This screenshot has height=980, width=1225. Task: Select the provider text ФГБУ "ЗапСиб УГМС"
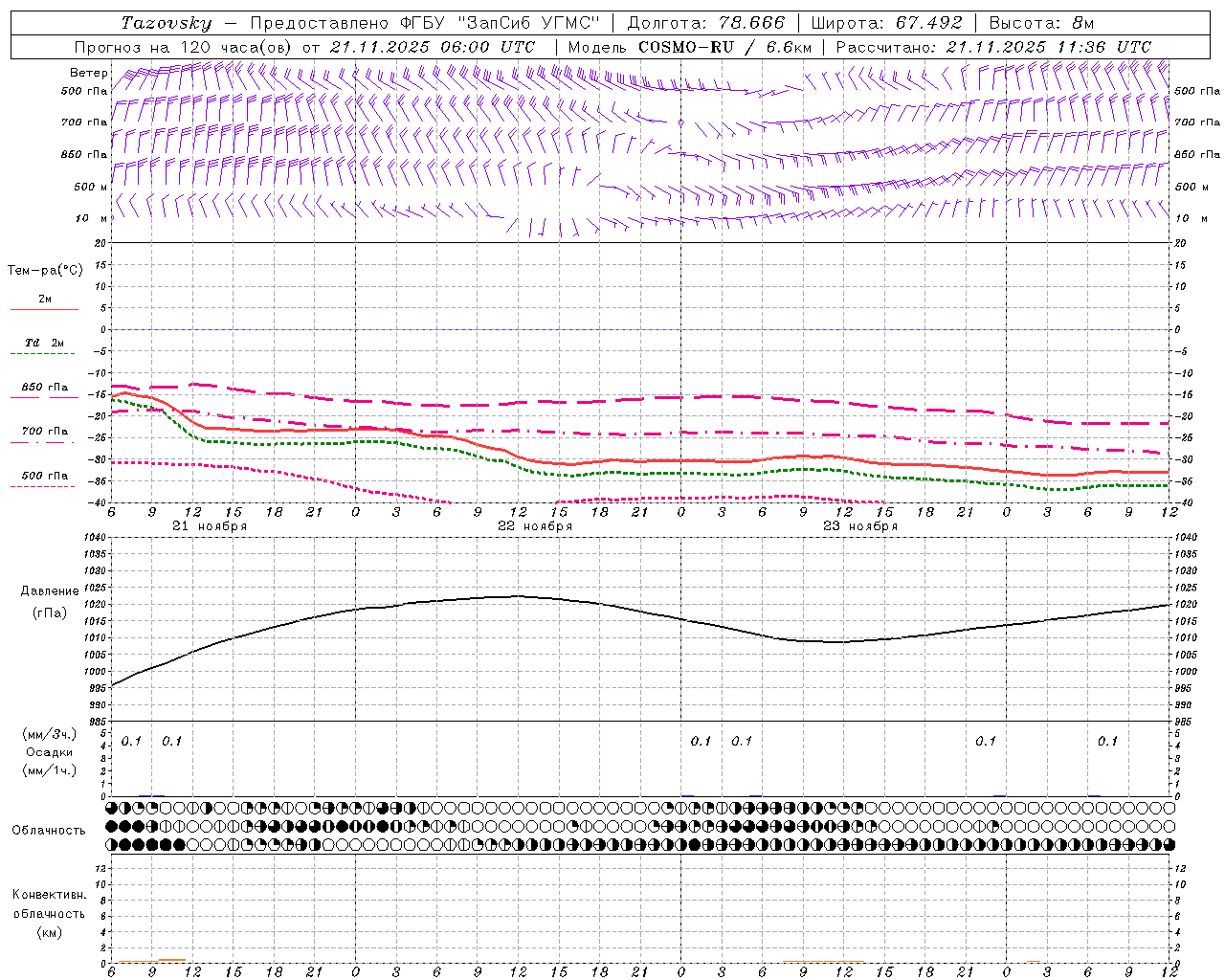point(499,23)
